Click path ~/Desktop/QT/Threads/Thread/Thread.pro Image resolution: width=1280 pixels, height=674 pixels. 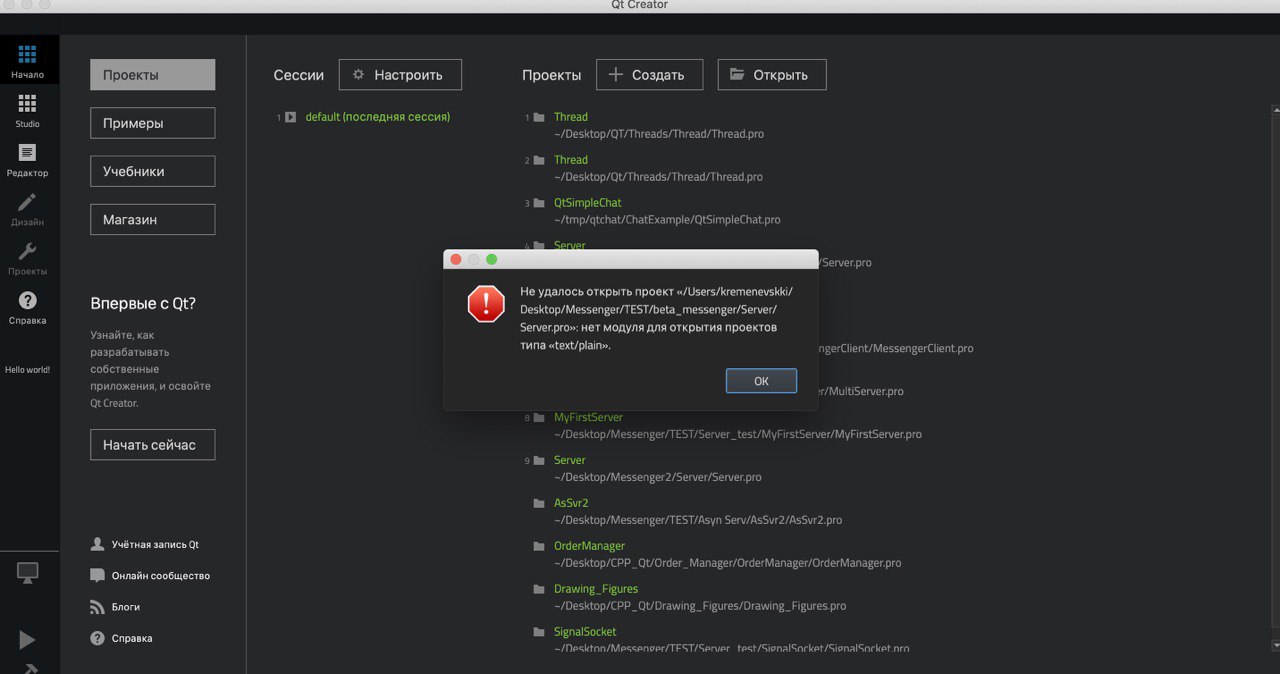659,134
